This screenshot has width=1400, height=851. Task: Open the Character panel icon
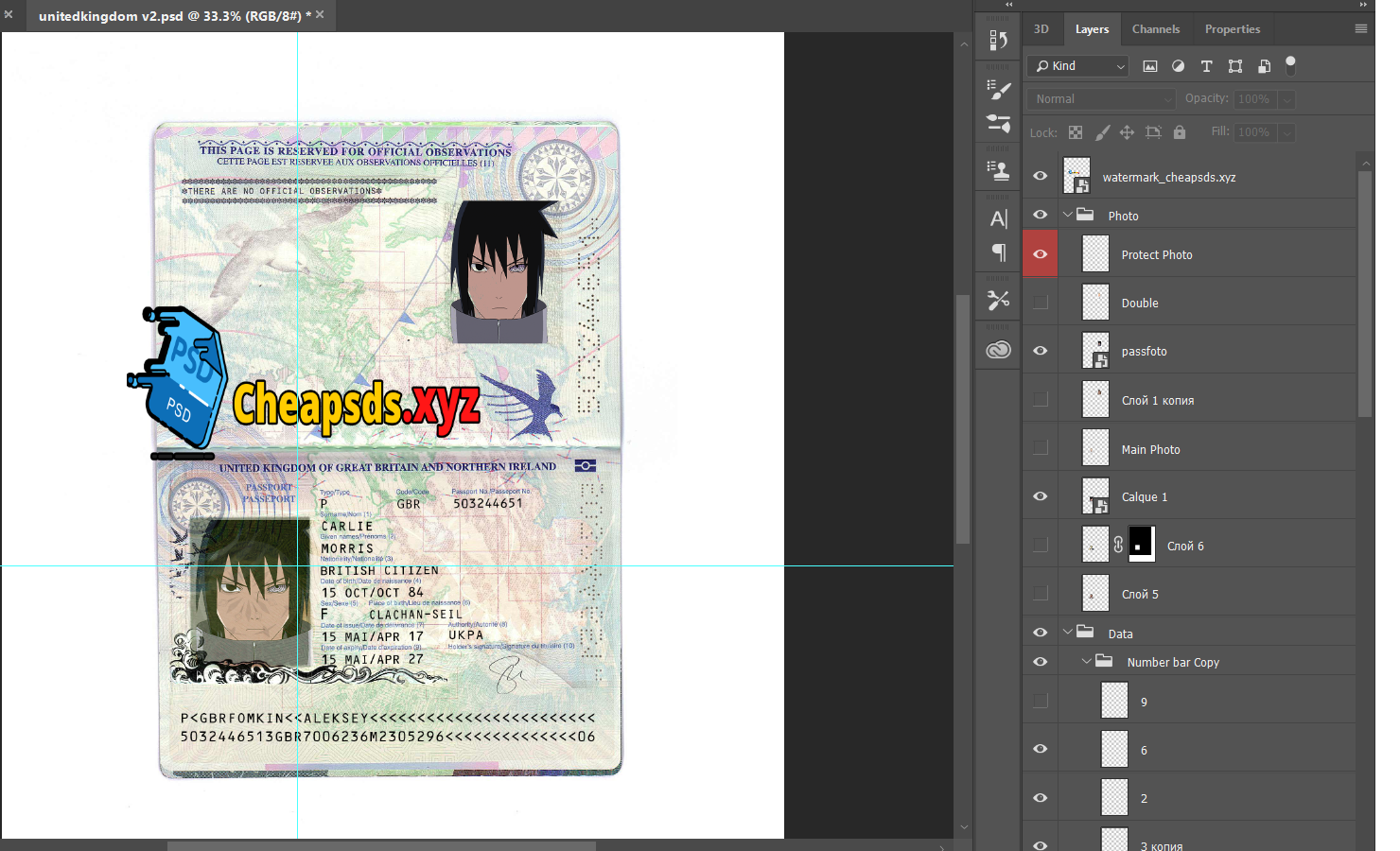(998, 218)
